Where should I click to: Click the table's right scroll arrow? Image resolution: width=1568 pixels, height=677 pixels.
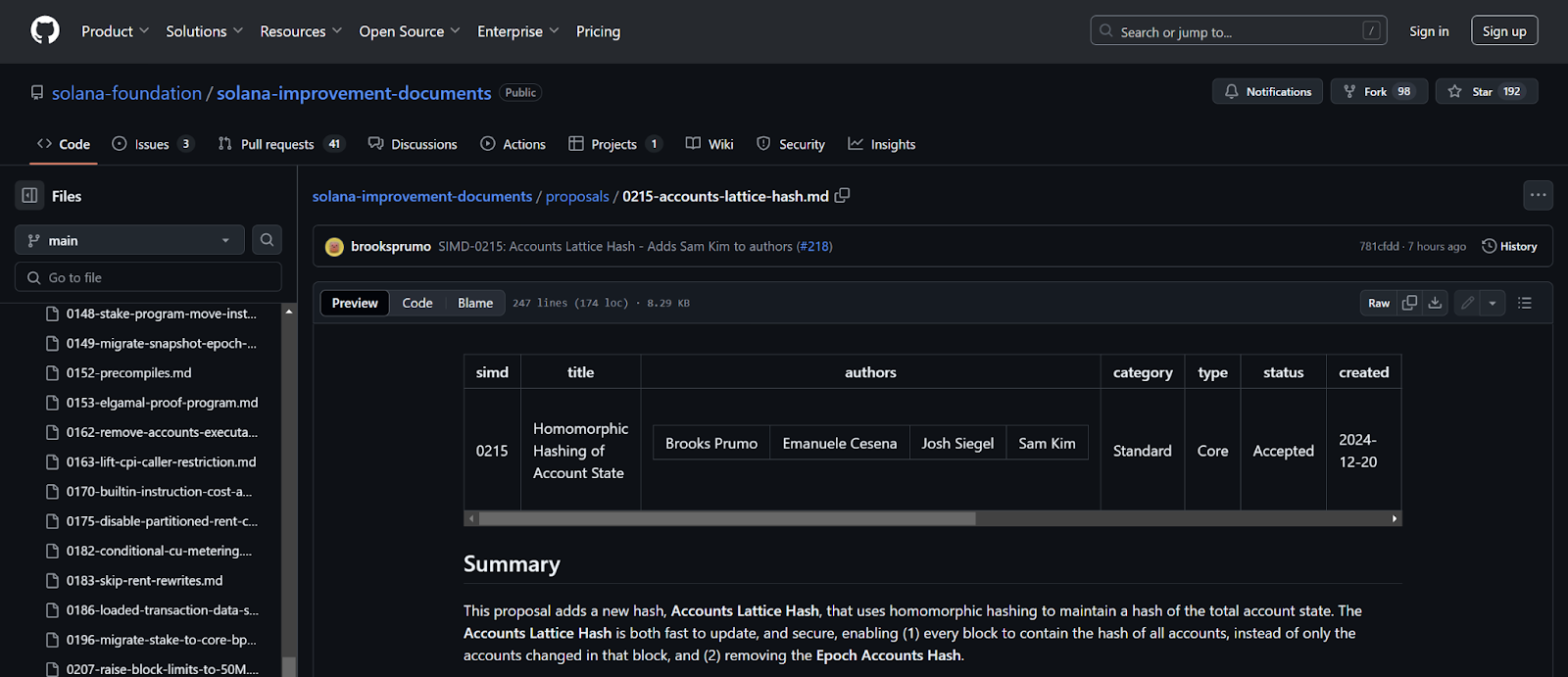point(1395,518)
